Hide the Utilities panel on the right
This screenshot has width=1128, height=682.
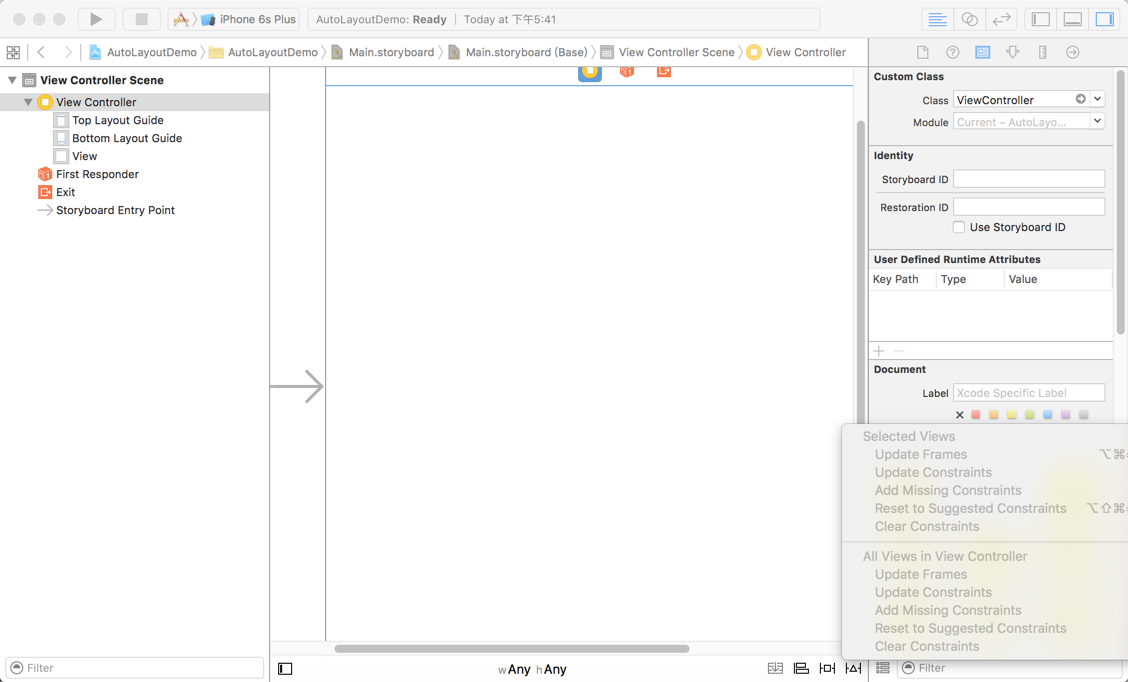tap(1104, 19)
